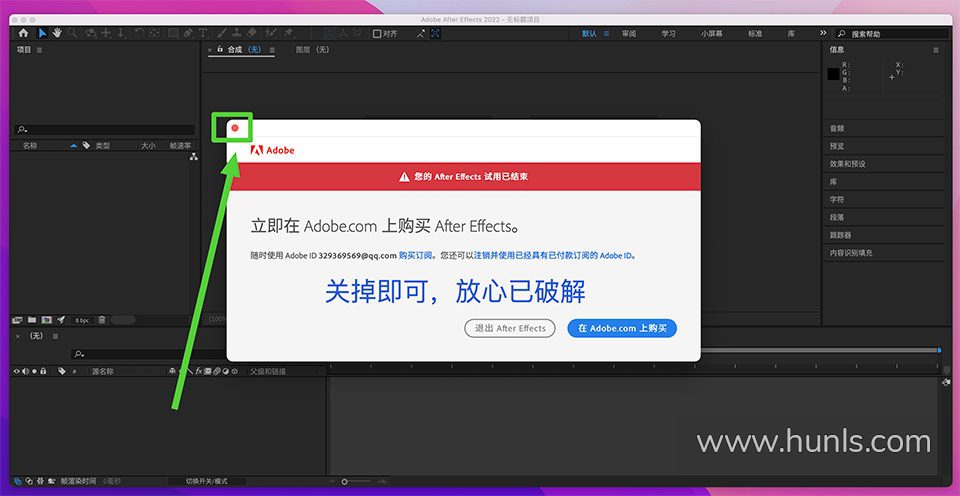
Task: Select the Rotation tool
Action: [x=139, y=33]
